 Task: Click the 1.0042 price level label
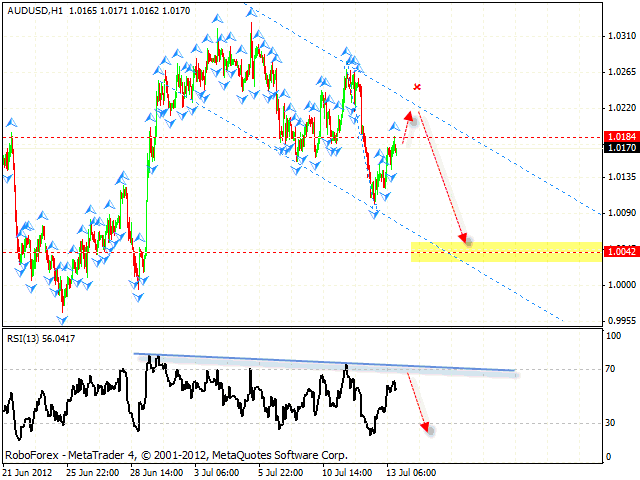coord(621,252)
